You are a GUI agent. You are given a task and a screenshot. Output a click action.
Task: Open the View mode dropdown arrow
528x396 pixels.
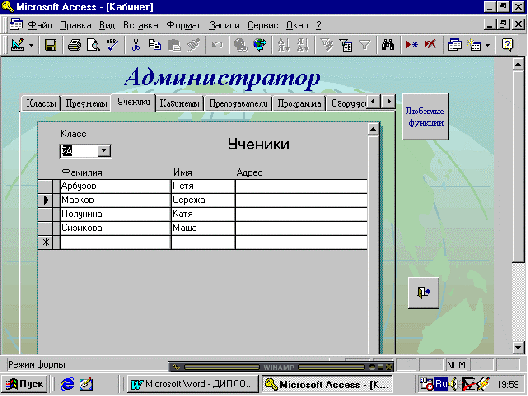(31, 45)
